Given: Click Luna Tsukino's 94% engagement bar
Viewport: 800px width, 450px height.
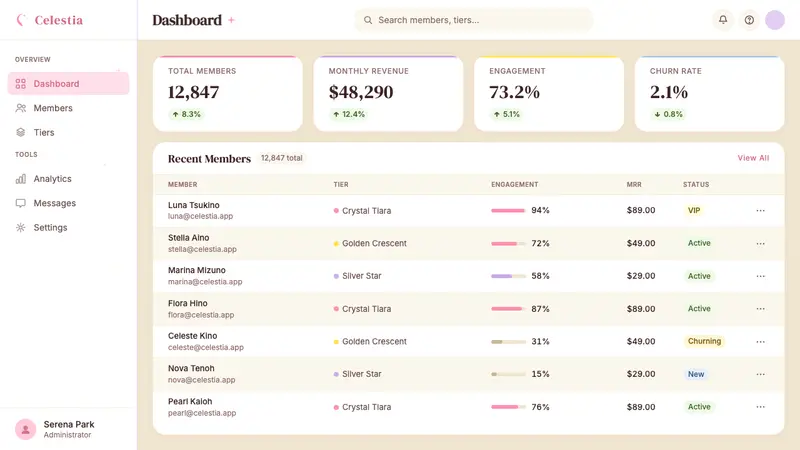Looking at the screenshot, I should 508,210.
